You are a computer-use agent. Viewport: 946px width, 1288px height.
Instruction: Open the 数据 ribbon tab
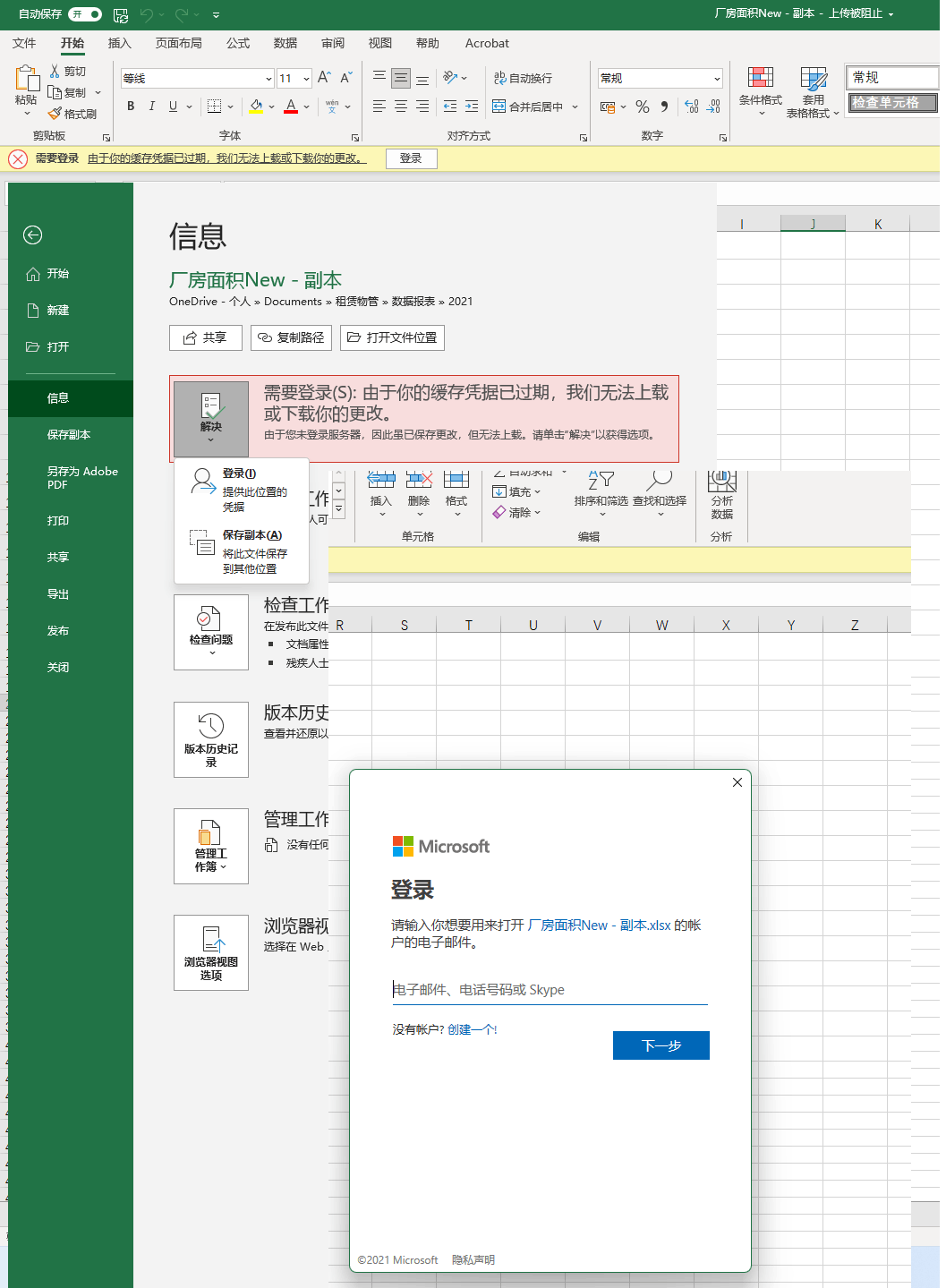[x=285, y=43]
